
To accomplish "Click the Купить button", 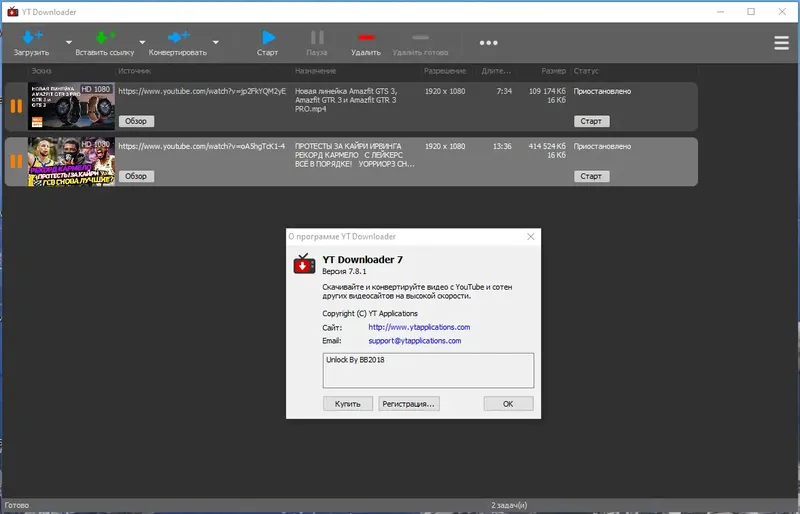I will [x=348, y=404].
